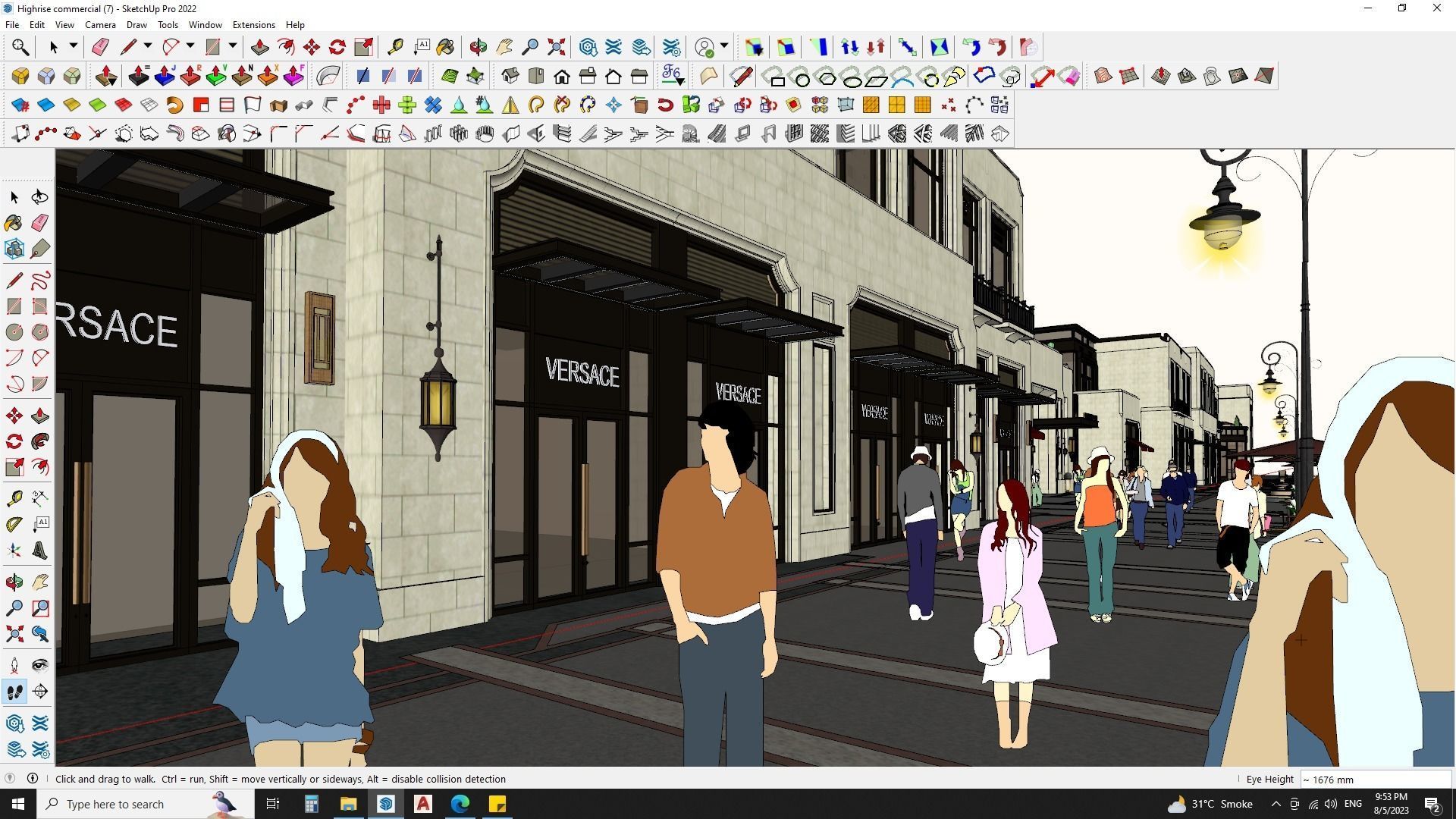The height and width of the screenshot is (819, 1456).
Task: Pick the Protractor tool in left panel
Action: click(x=14, y=524)
